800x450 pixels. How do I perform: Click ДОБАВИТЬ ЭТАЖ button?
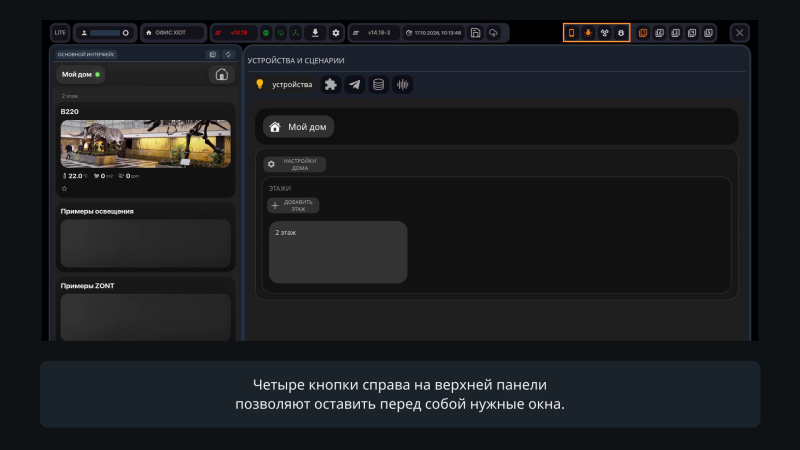click(293, 206)
